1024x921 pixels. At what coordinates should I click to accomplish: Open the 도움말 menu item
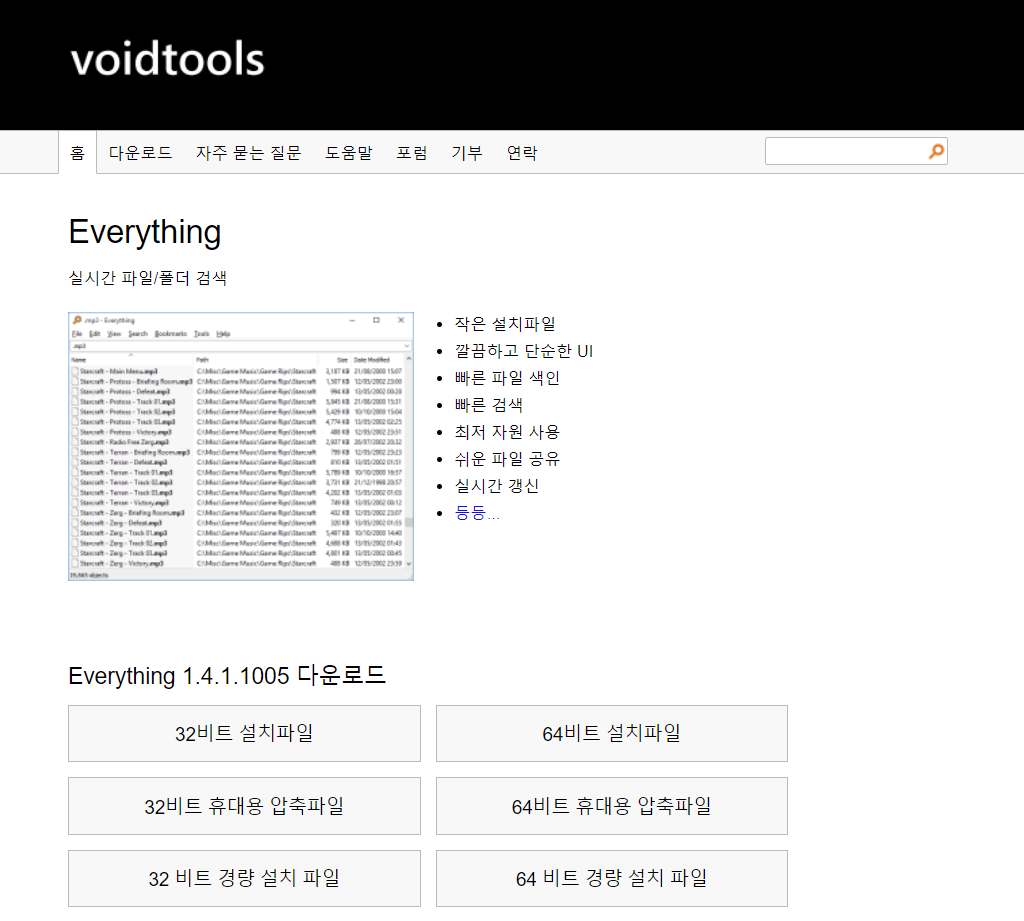pyautogui.click(x=349, y=153)
